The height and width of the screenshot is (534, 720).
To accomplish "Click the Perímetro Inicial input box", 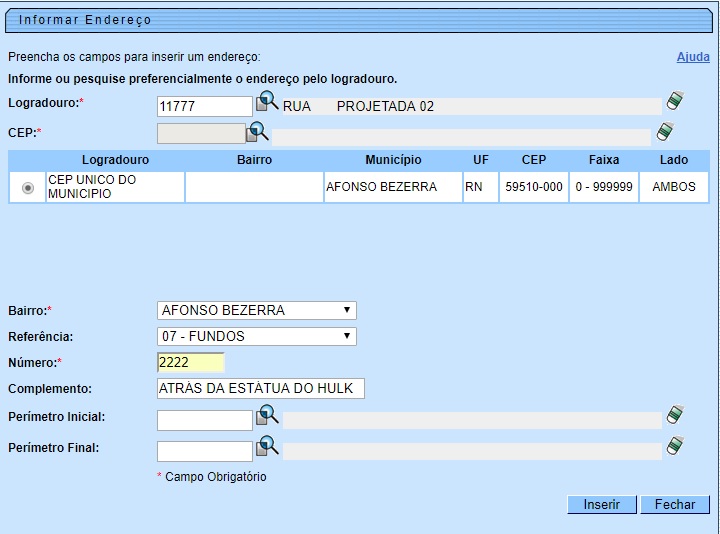I will pyautogui.click(x=205, y=421).
